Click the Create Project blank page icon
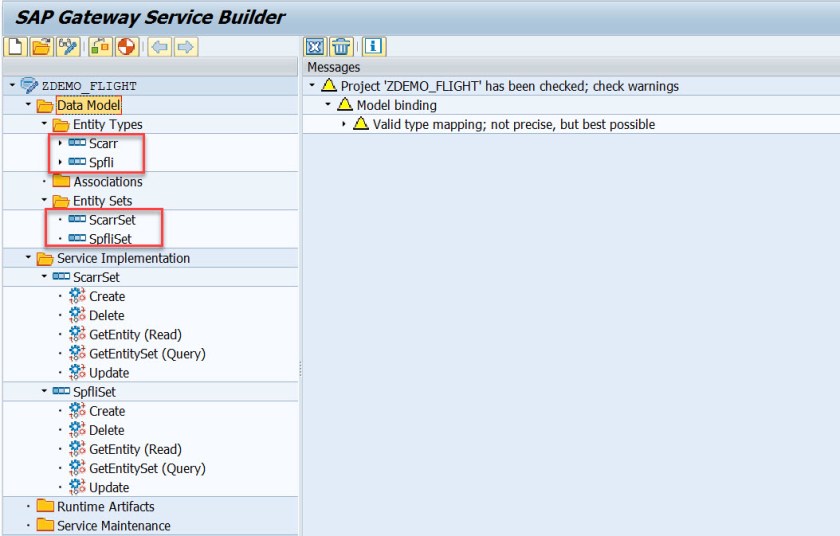The height and width of the screenshot is (536, 840). [16, 47]
